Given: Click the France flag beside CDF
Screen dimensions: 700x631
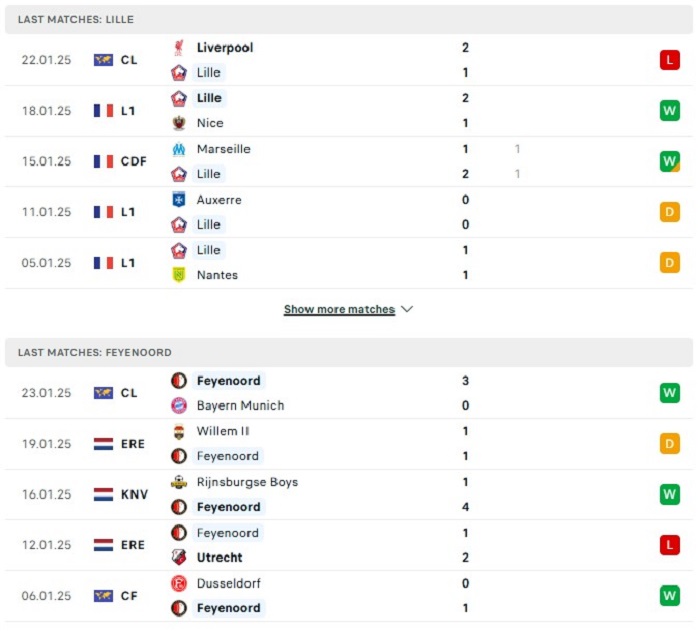Looking at the screenshot, I should click(x=103, y=161).
